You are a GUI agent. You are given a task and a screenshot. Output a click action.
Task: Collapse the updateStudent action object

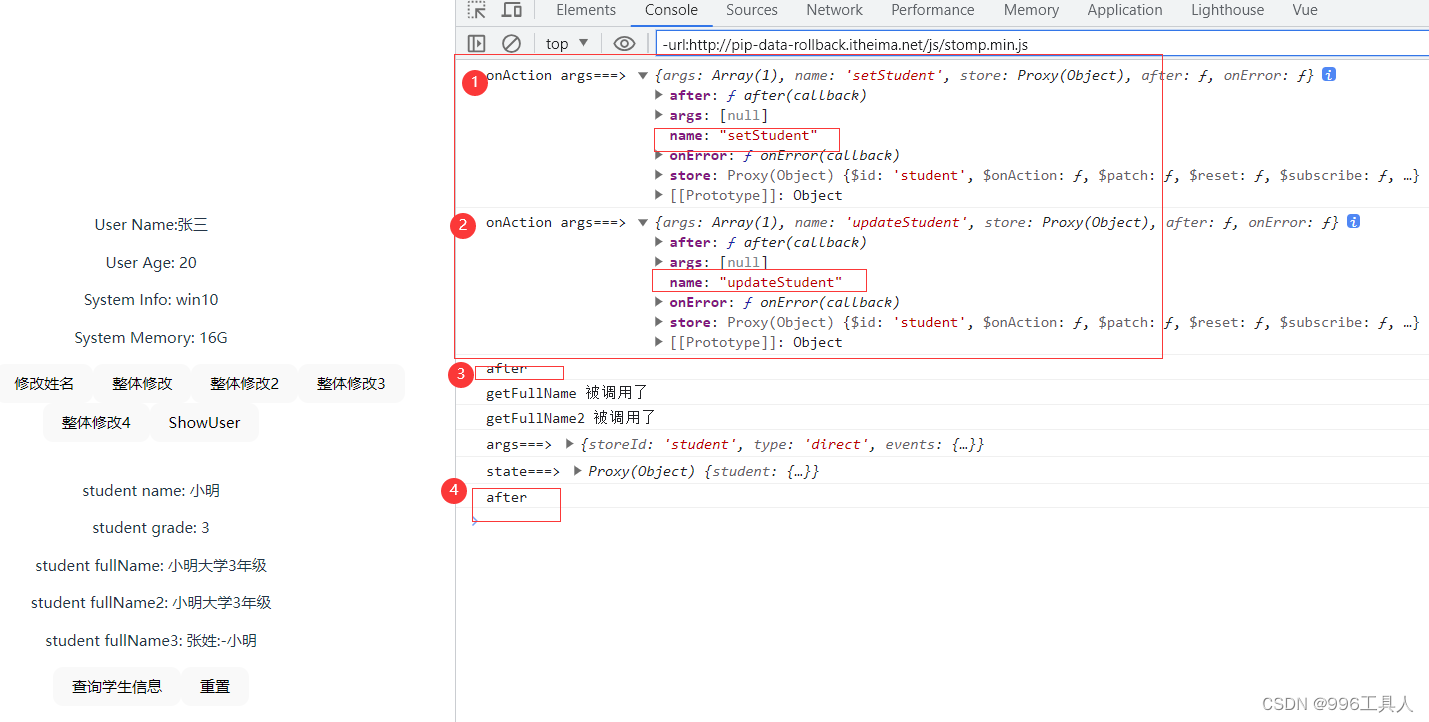(x=643, y=222)
